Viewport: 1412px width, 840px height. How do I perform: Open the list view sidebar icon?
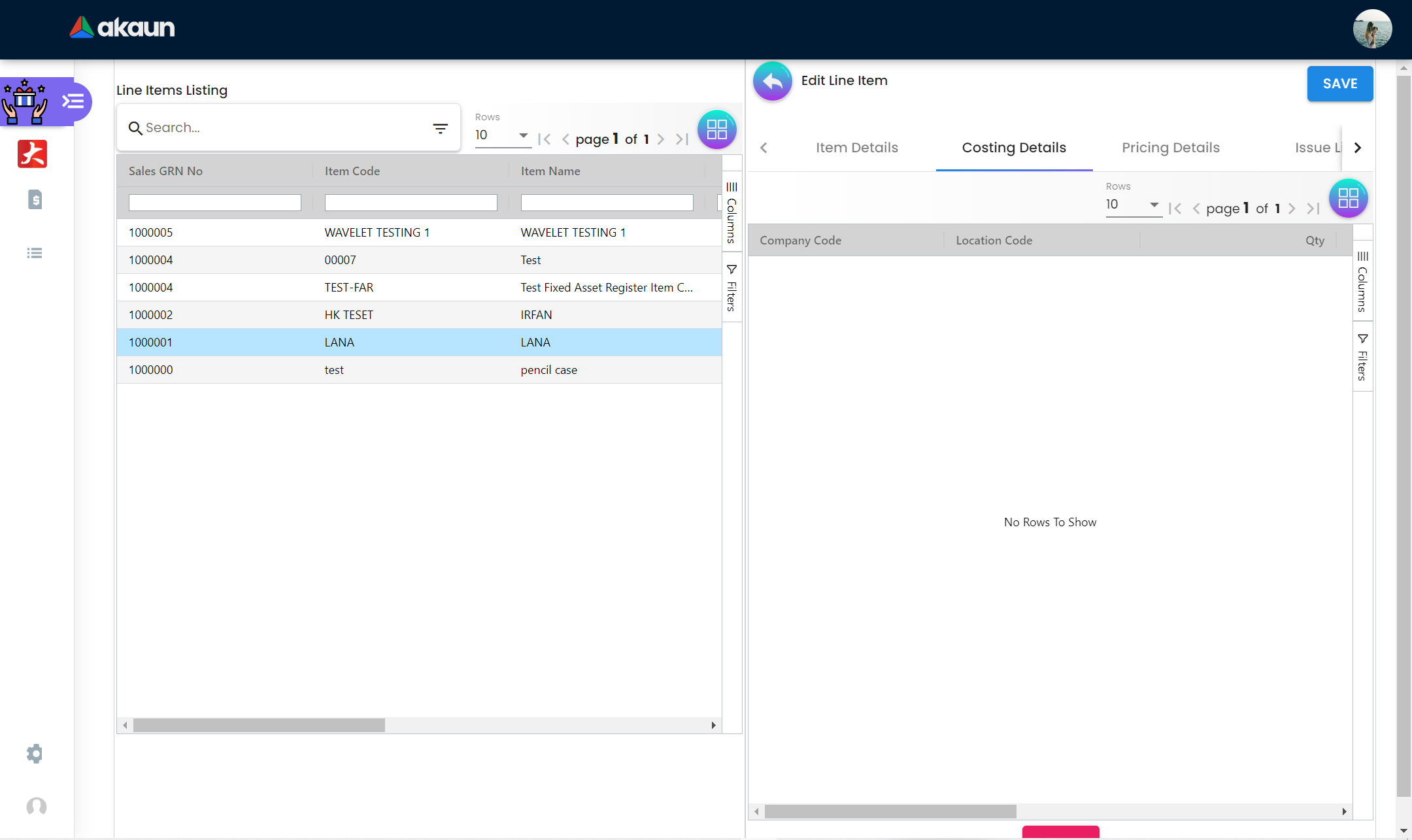tap(35, 253)
